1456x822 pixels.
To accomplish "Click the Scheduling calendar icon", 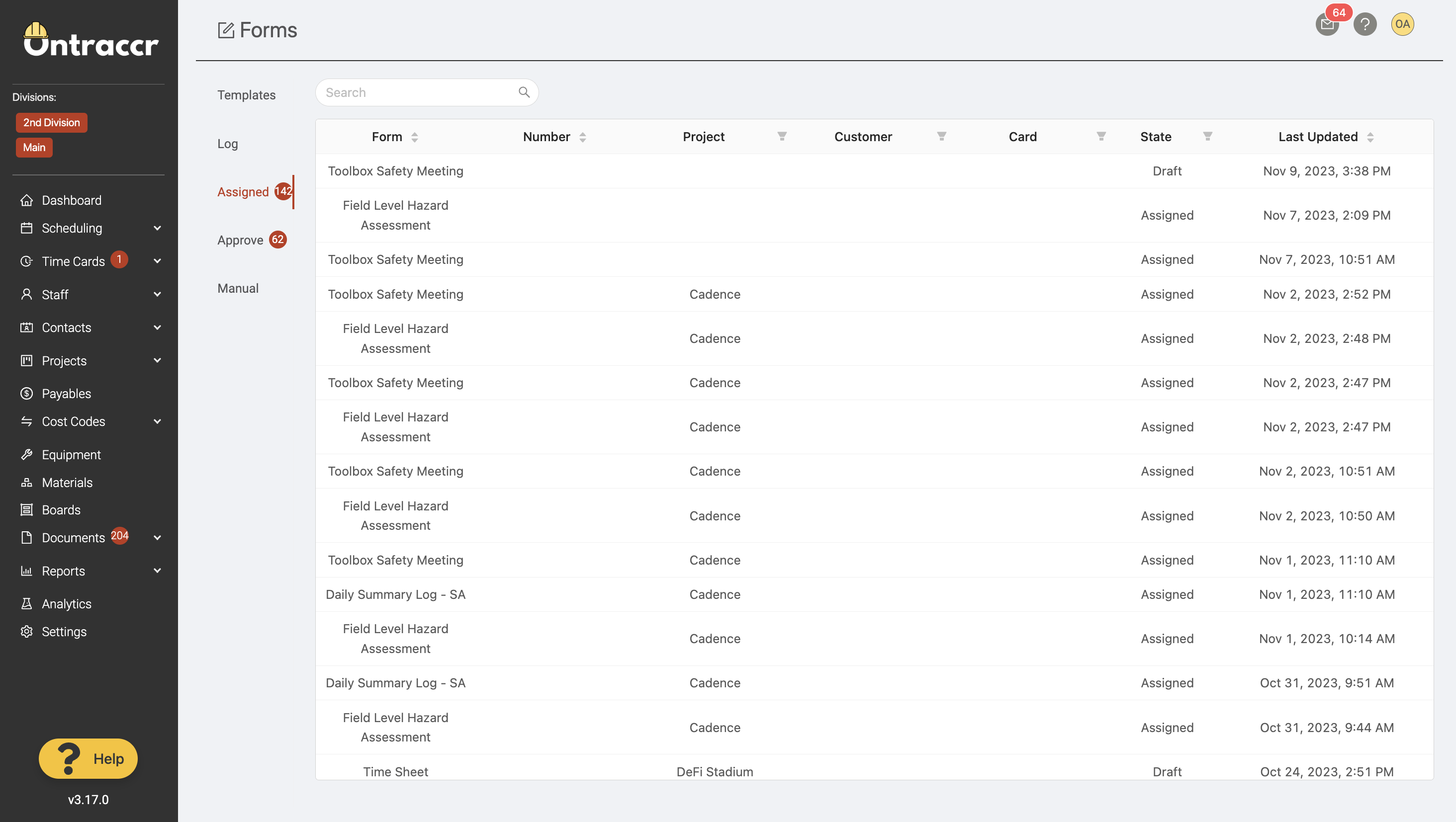I will point(26,228).
